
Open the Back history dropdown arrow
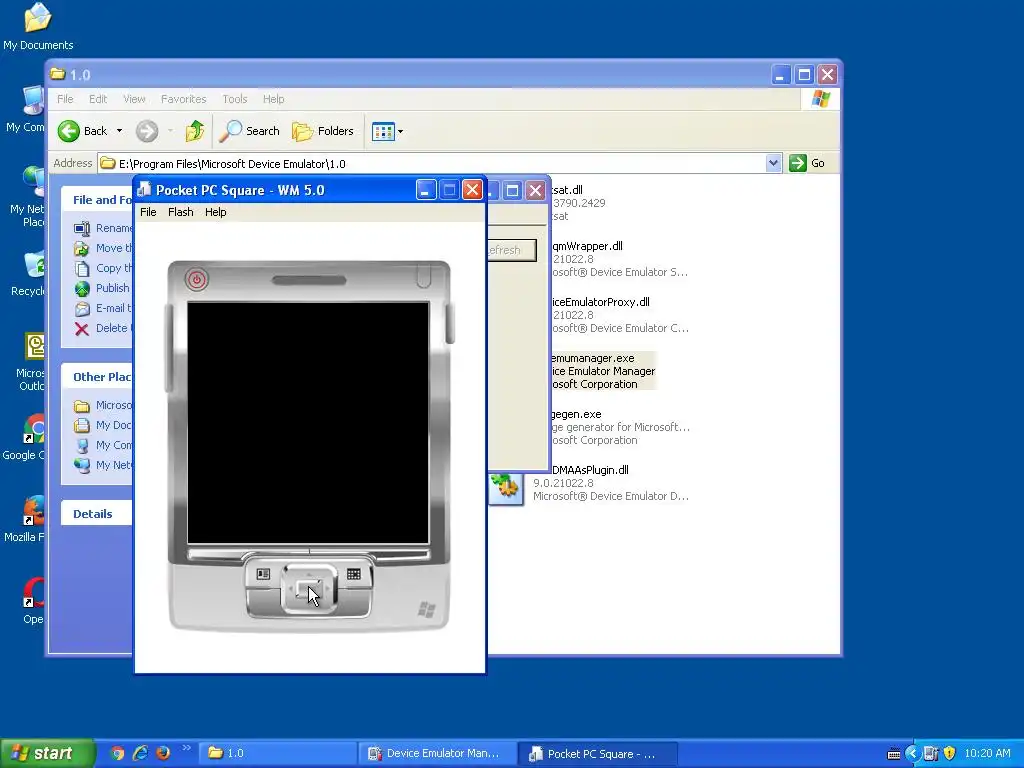[120, 131]
